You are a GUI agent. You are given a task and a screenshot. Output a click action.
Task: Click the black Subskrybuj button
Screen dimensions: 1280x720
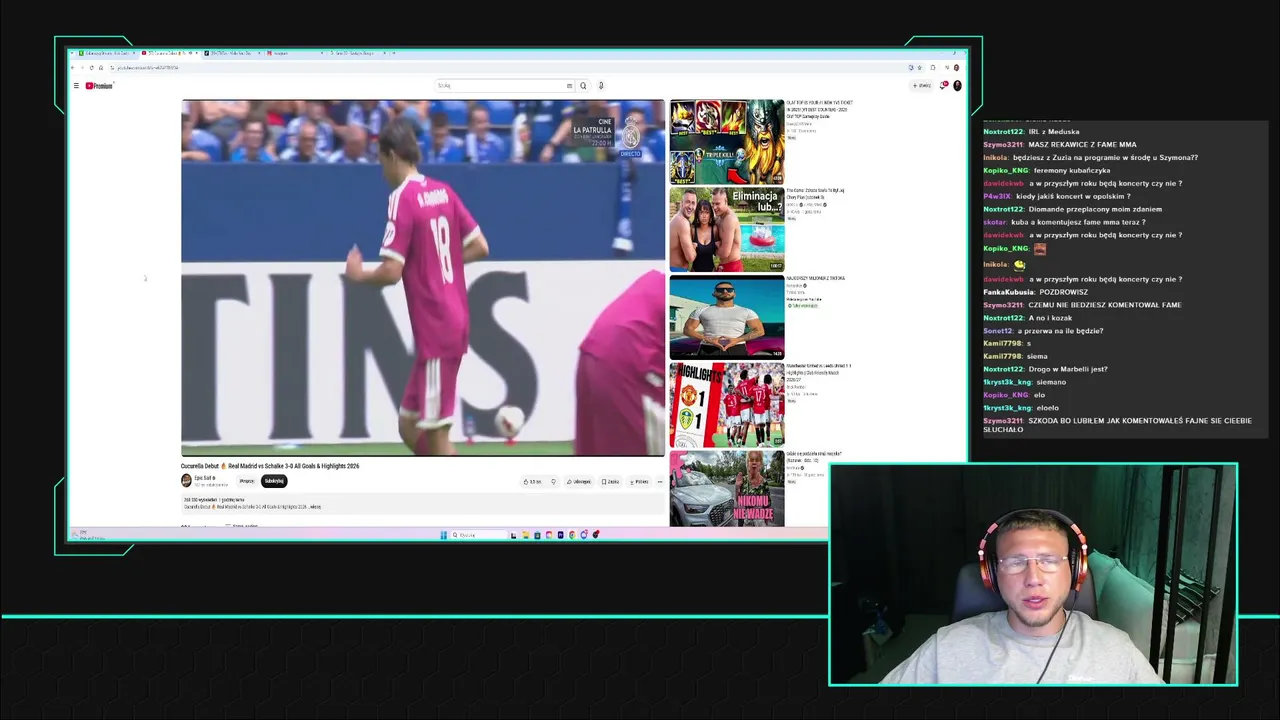coord(274,481)
